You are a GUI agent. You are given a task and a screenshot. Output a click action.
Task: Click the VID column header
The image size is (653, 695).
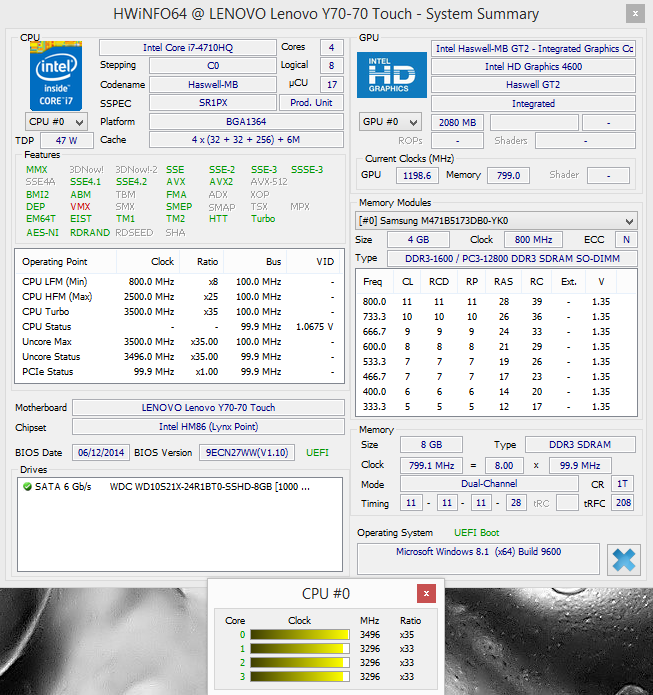313,262
